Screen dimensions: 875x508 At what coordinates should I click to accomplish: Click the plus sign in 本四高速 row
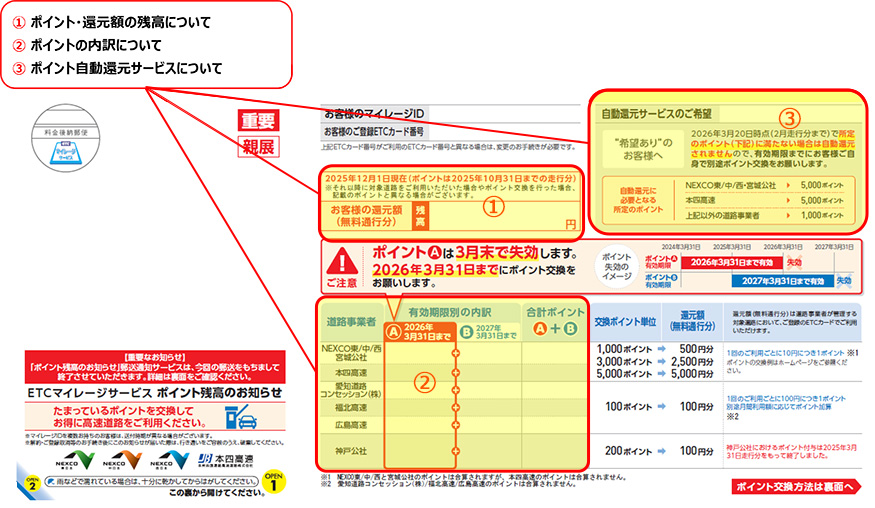[455, 372]
